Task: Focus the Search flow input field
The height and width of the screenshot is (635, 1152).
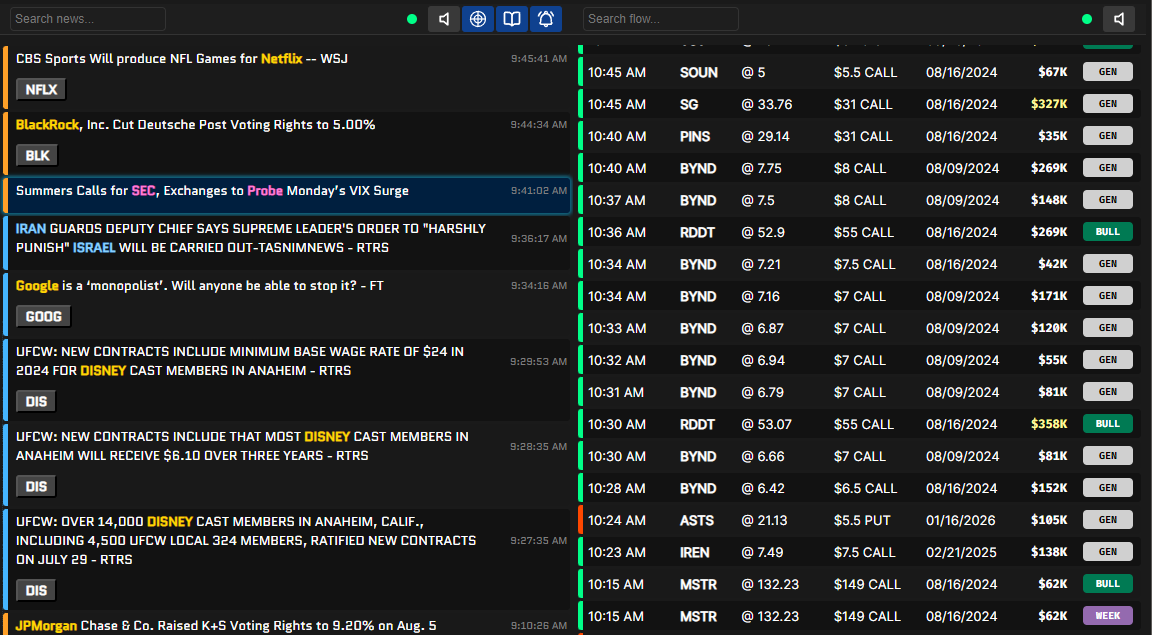Action: [660, 19]
